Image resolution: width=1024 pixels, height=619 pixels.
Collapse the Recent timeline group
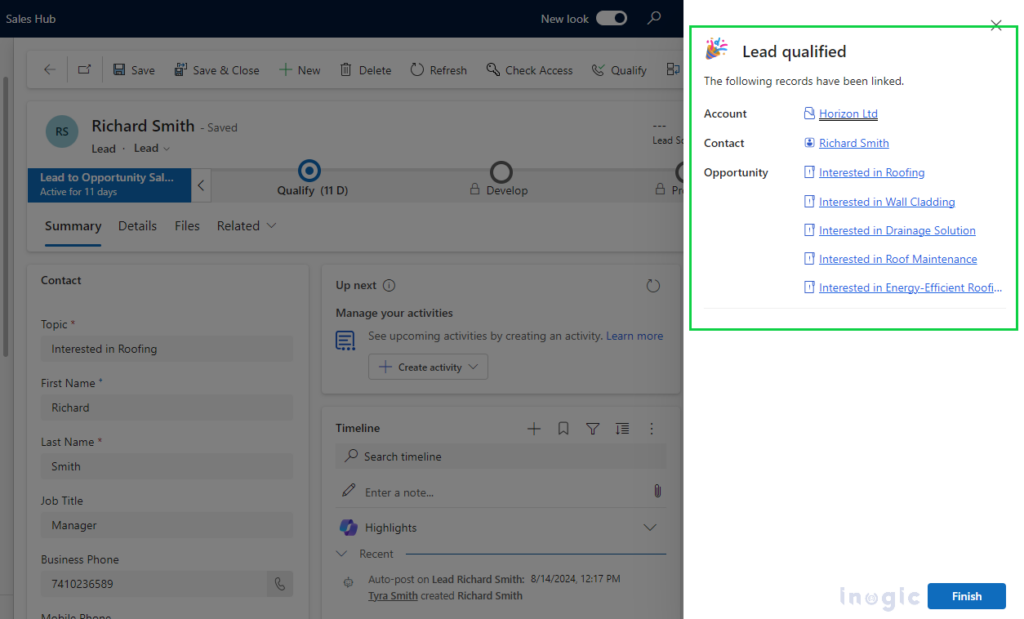pos(342,554)
